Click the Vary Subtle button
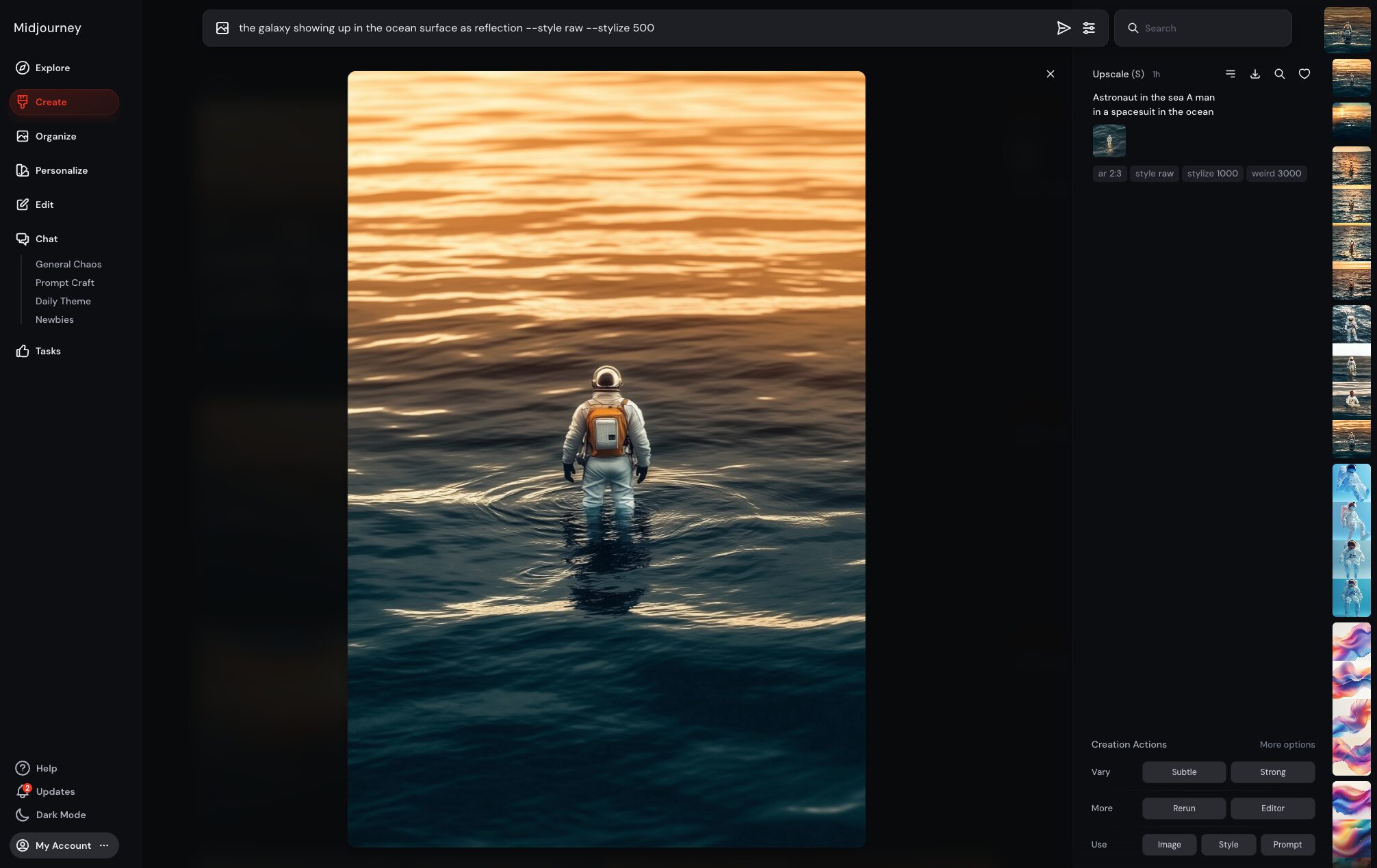Image resolution: width=1377 pixels, height=868 pixels. click(x=1183, y=772)
